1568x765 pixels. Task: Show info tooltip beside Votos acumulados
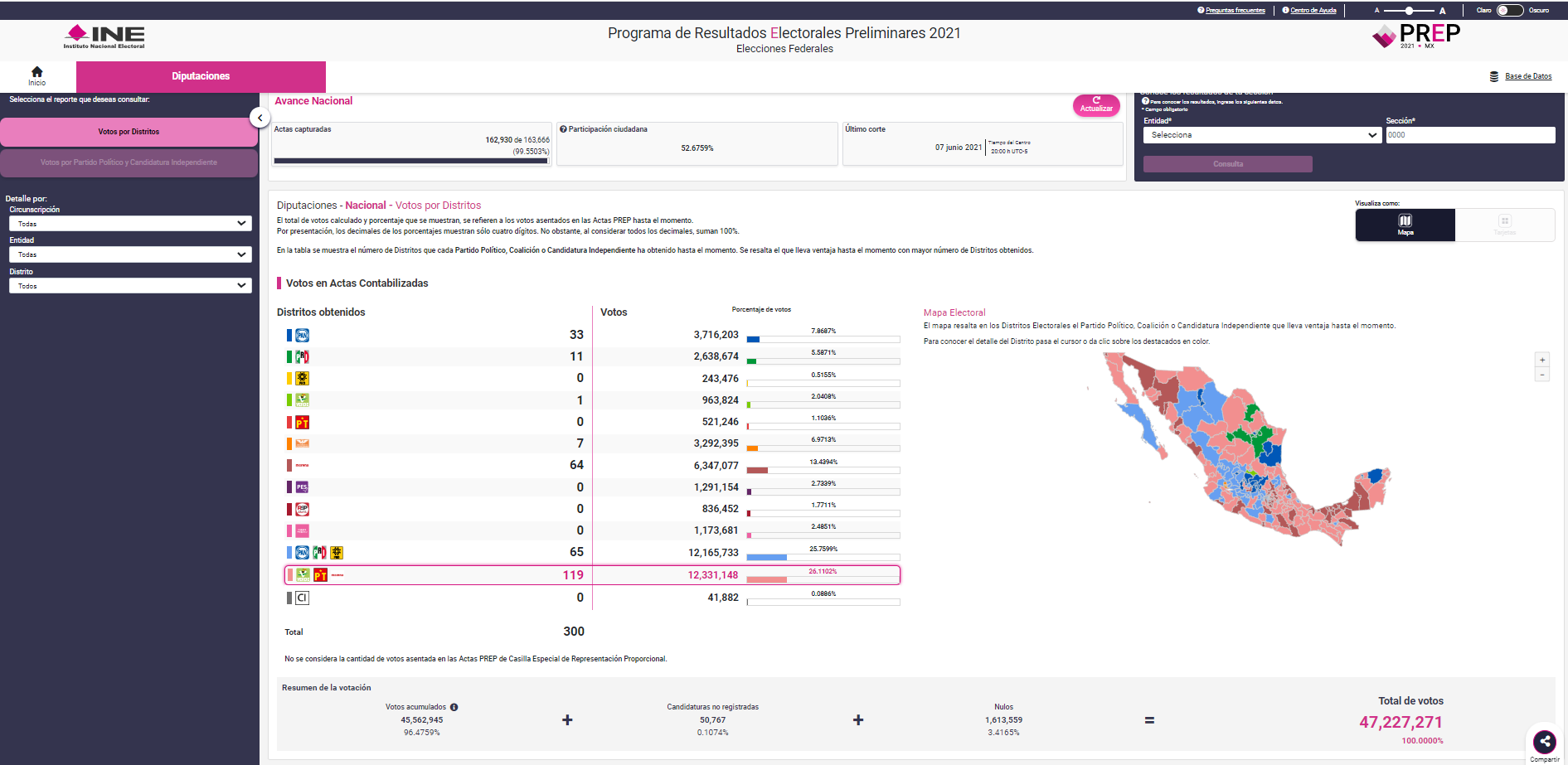[454, 708]
